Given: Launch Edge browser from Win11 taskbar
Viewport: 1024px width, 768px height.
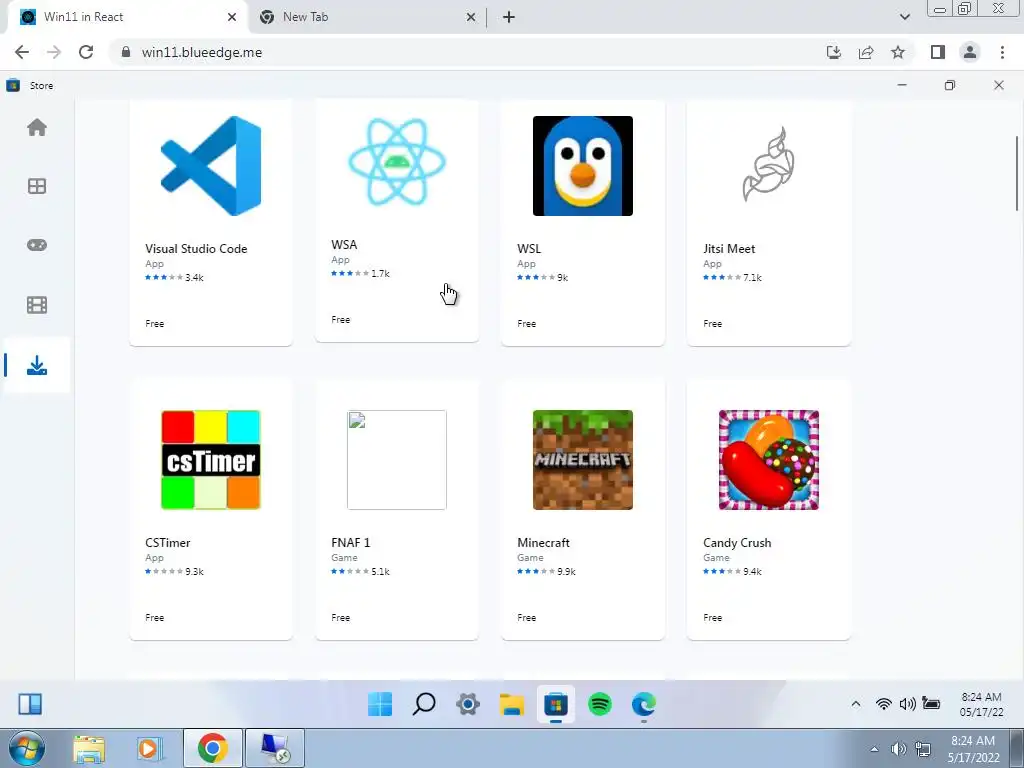Looking at the screenshot, I should coord(644,704).
